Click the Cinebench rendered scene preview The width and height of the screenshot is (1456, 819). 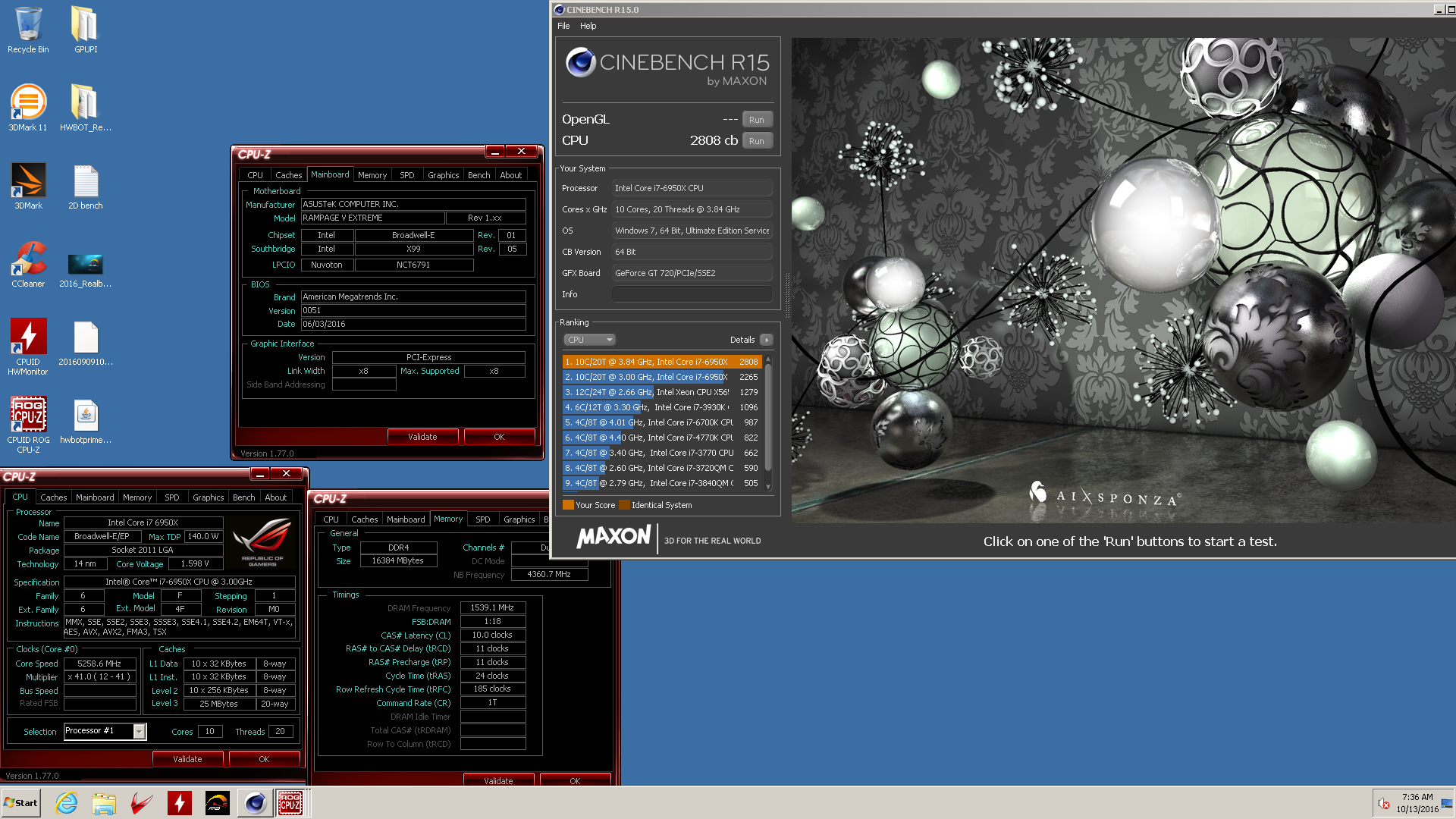coord(1123,280)
